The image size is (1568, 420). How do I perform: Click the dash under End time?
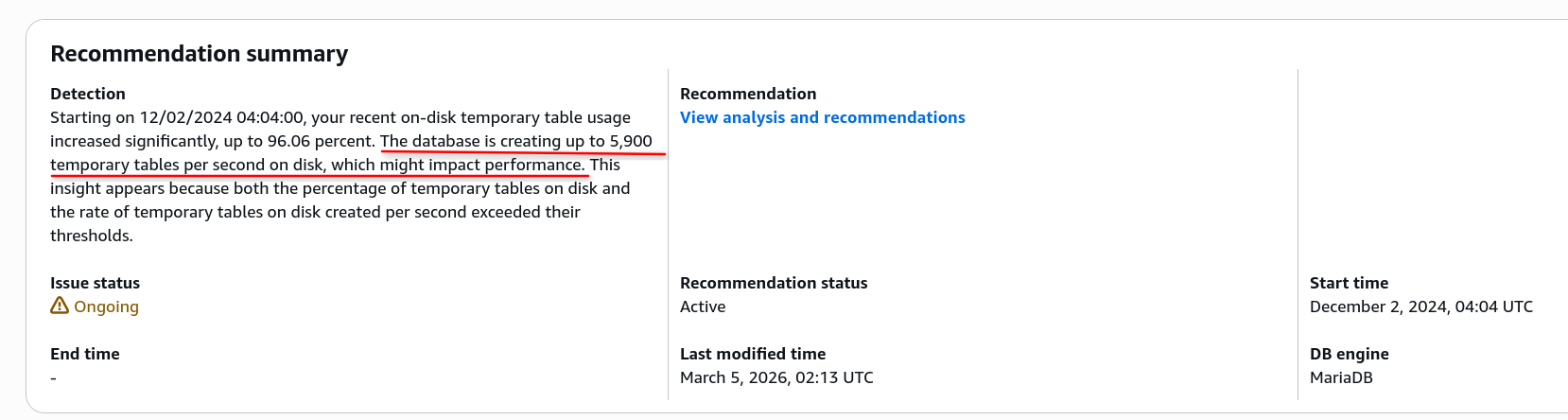tap(54, 378)
